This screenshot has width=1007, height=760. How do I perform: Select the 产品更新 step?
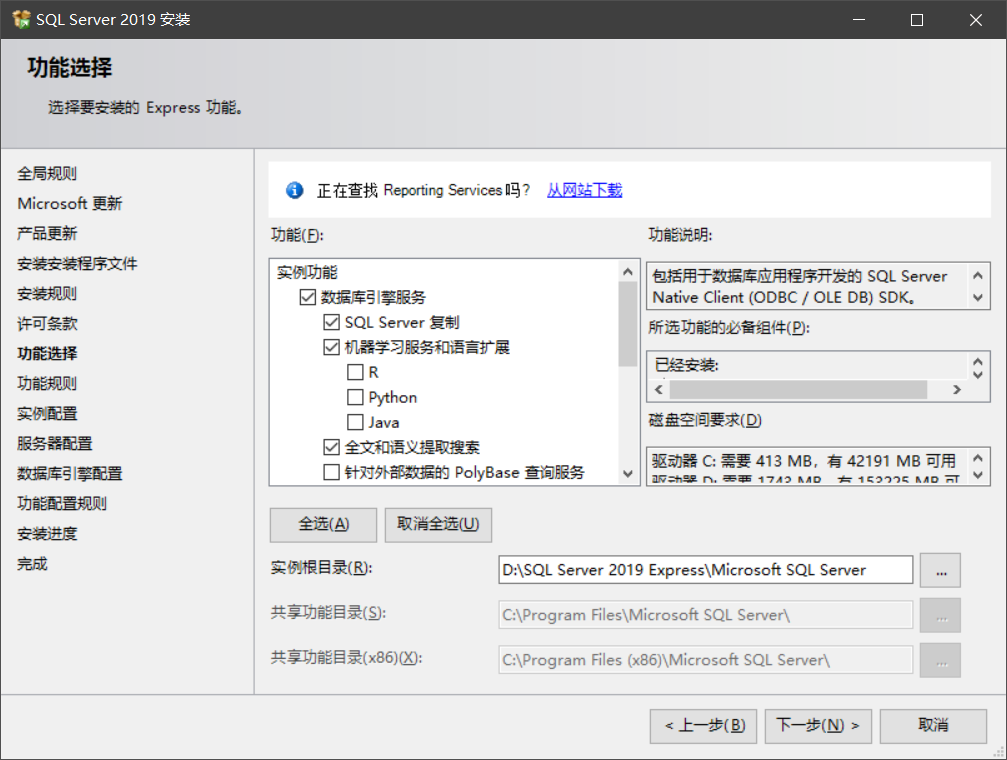(x=47, y=233)
